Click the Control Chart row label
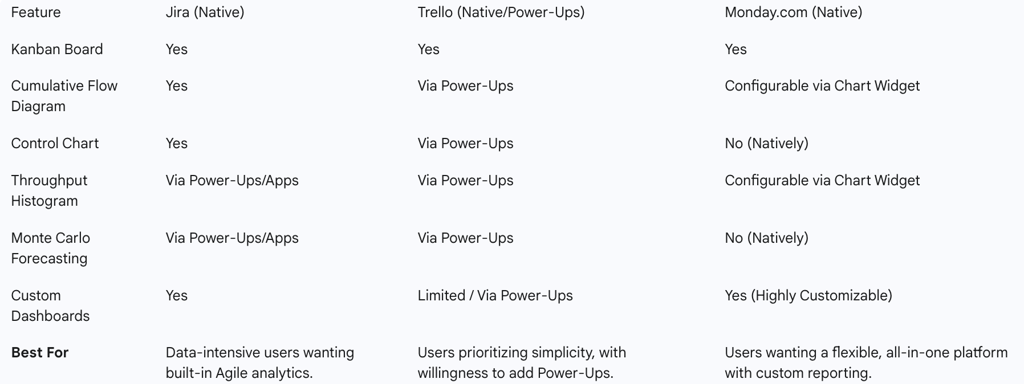This screenshot has width=1024, height=384. tap(55, 144)
